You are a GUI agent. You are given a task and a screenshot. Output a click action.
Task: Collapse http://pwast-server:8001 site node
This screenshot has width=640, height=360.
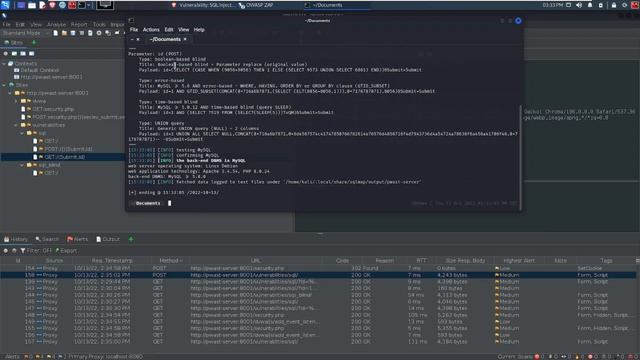10,93
